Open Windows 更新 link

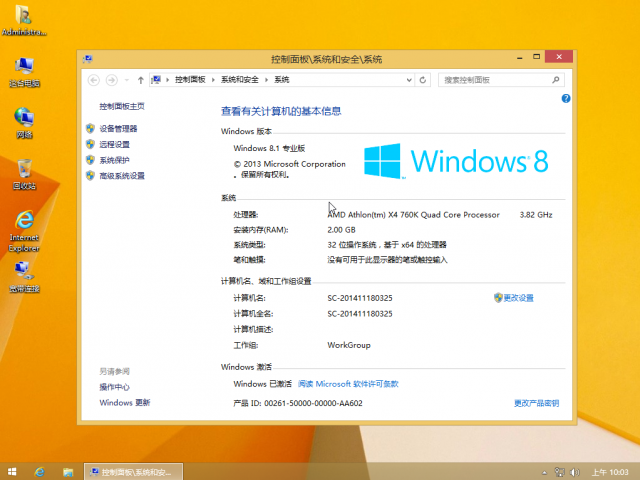[x=125, y=402]
